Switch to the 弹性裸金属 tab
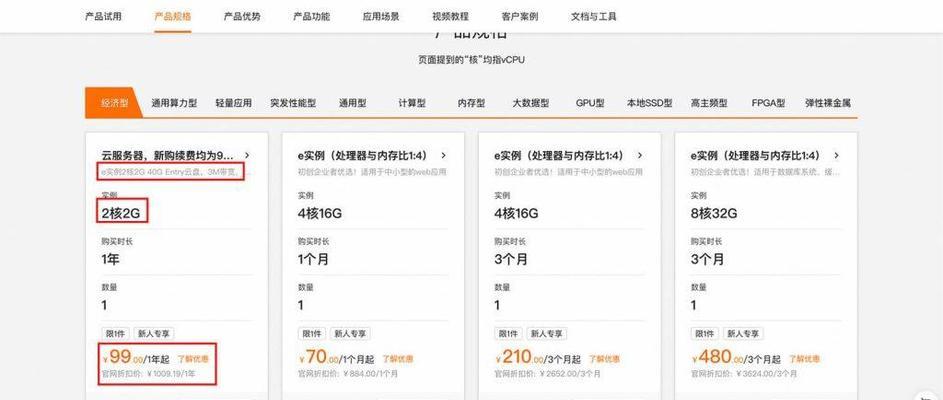943x400 pixels. pos(828,103)
